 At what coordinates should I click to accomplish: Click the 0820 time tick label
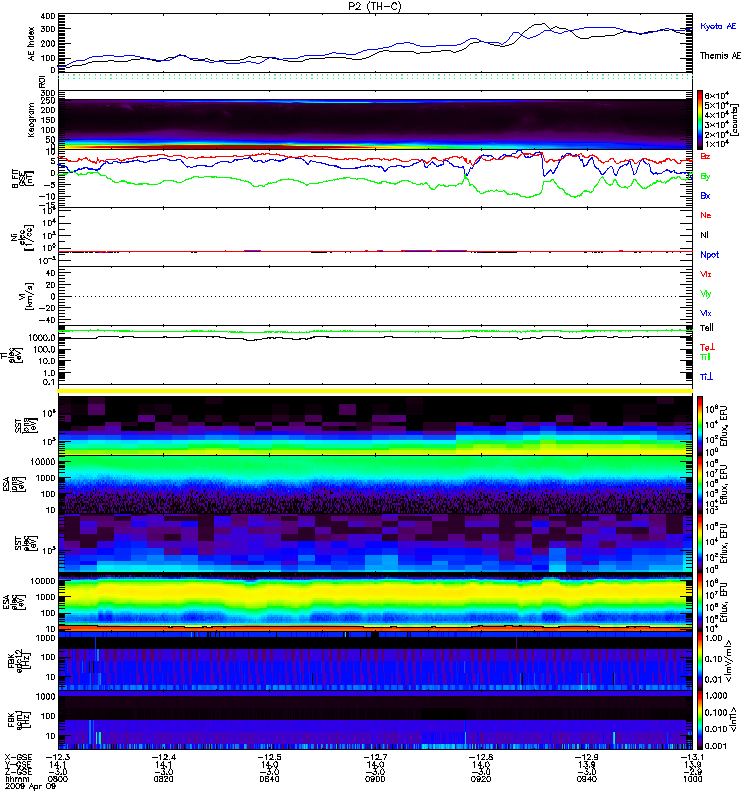(x=163, y=779)
